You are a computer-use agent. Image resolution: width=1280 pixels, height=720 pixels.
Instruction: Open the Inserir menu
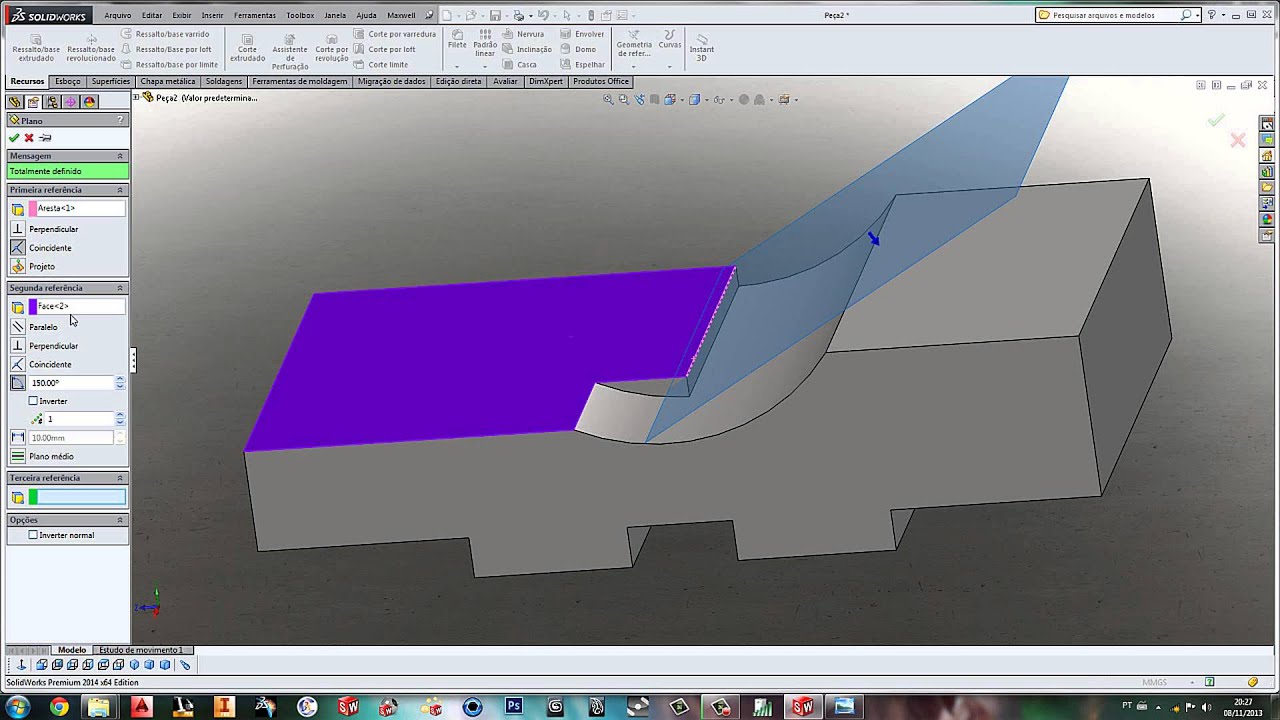tap(212, 15)
